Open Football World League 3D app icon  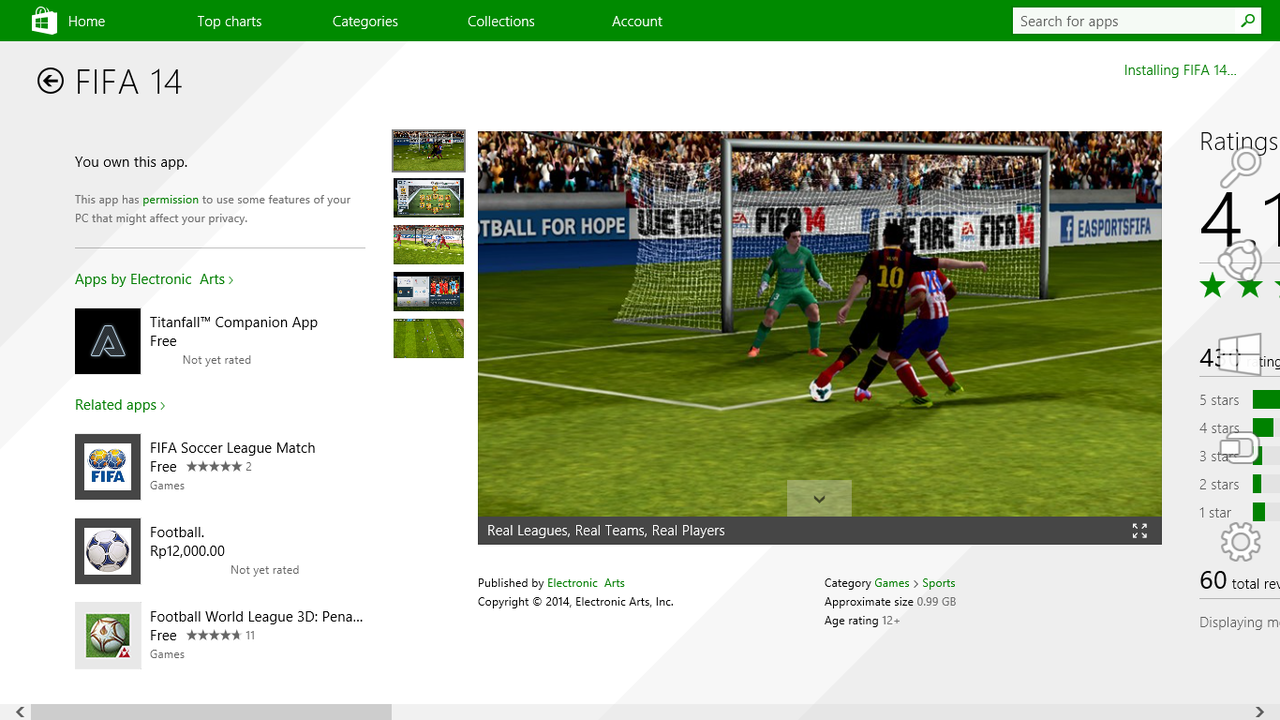tap(108, 635)
